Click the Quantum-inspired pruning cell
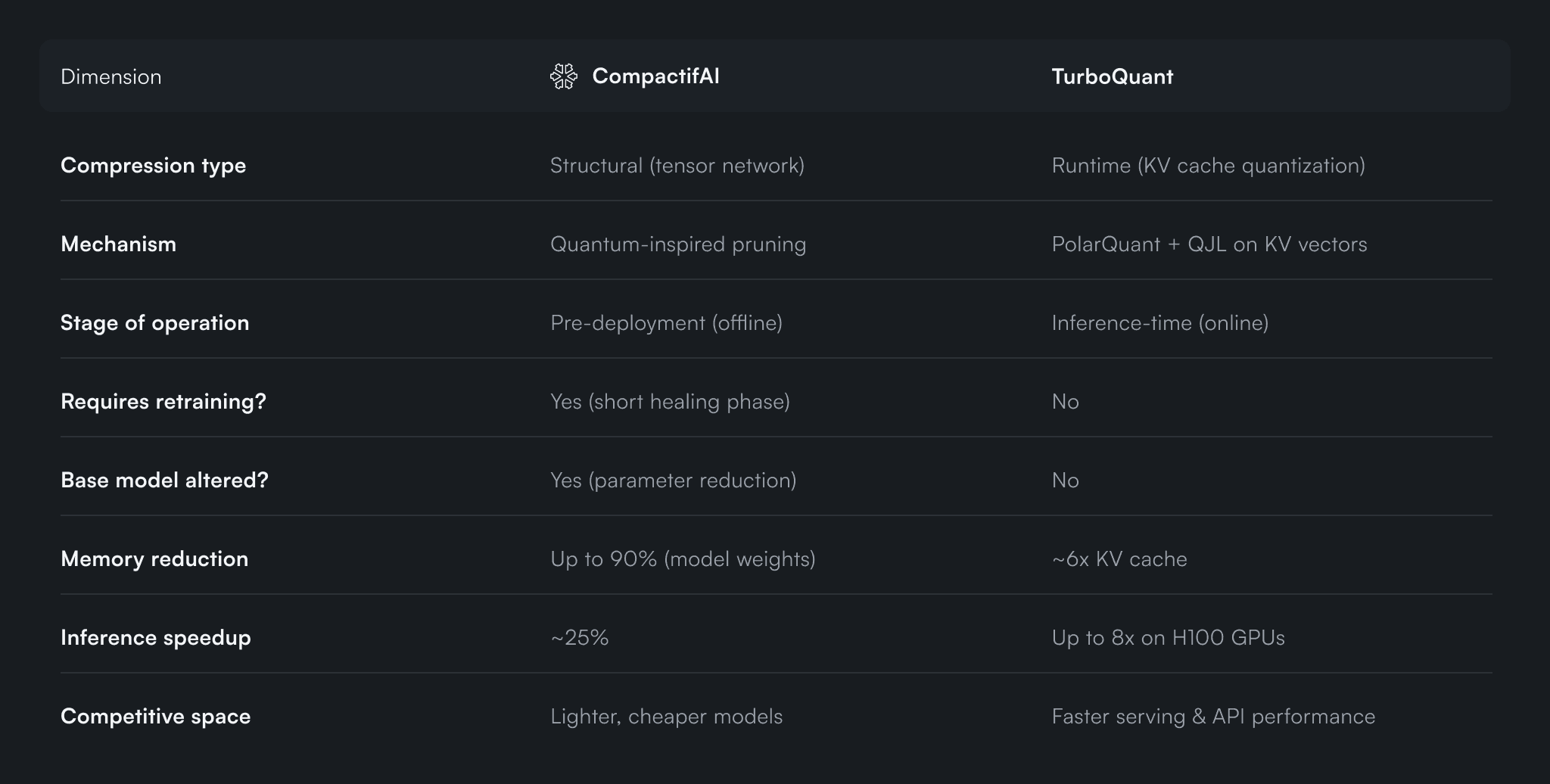The image size is (1550, 784). pos(677,244)
